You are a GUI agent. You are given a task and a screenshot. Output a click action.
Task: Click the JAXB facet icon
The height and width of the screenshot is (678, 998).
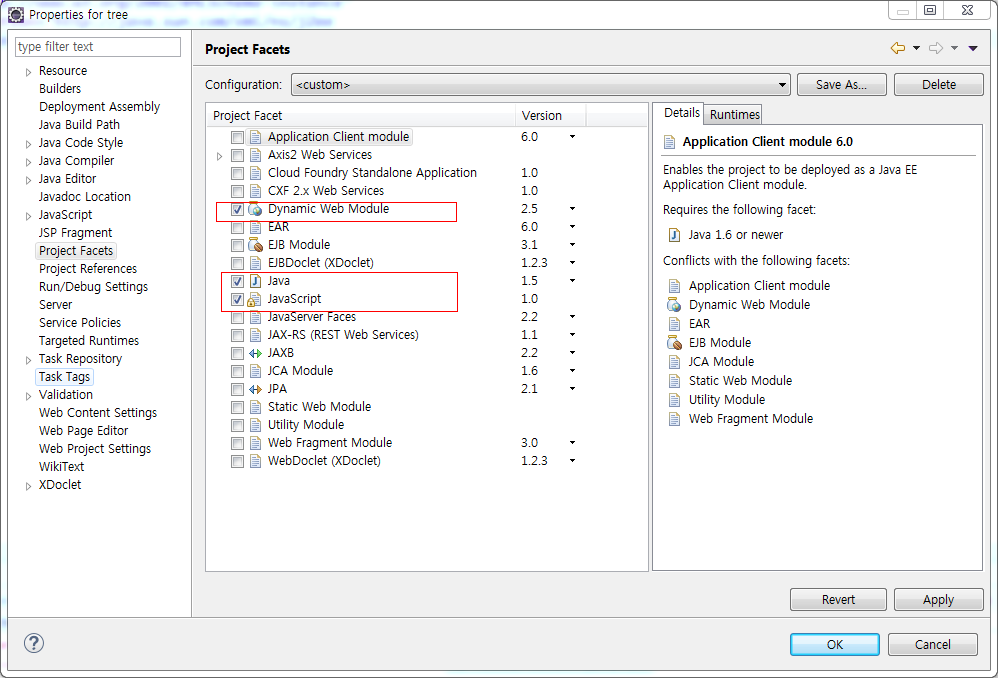[255, 353]
